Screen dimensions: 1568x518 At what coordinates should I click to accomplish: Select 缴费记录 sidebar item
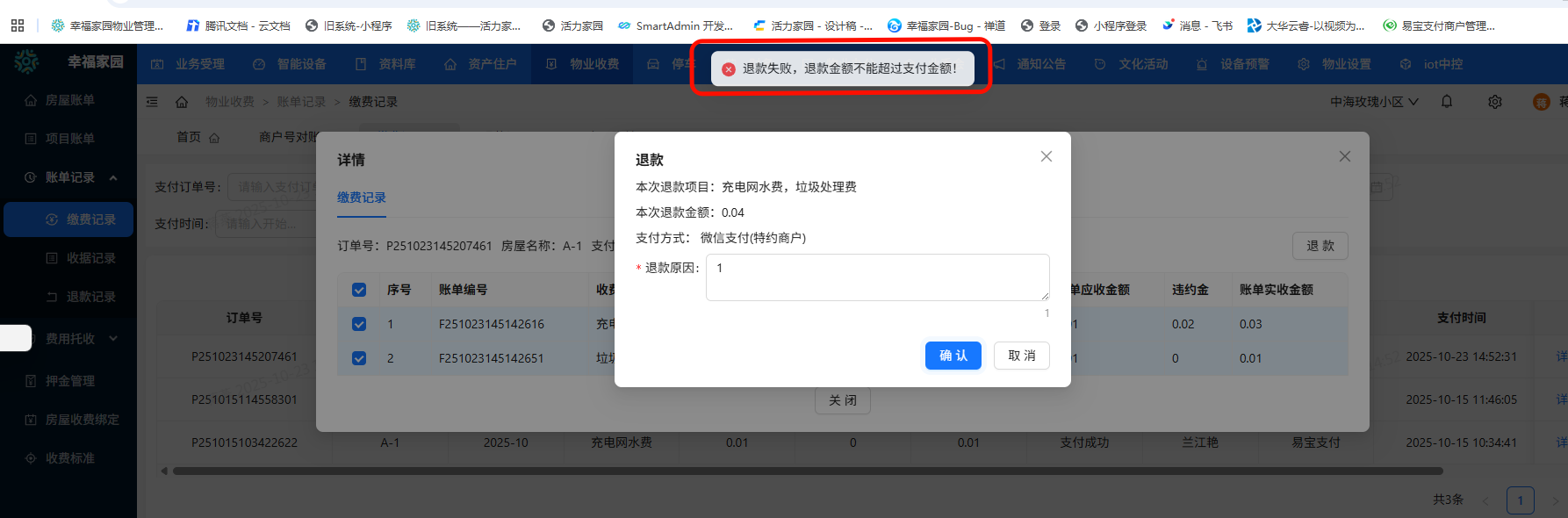[x=68, y=219]
